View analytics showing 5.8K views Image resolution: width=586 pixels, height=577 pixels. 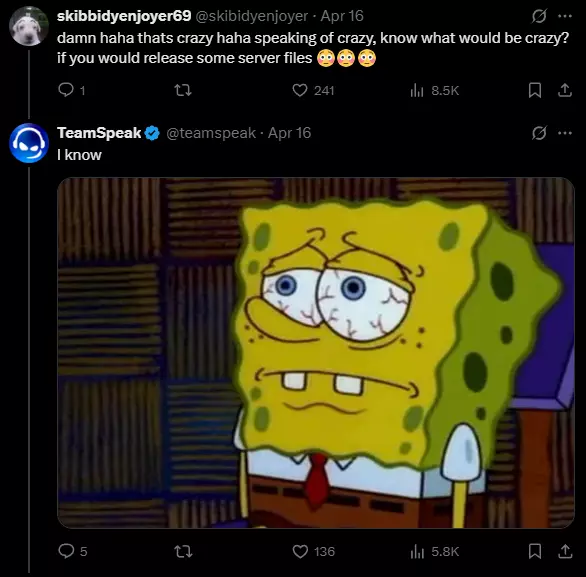tap(434, 551)
